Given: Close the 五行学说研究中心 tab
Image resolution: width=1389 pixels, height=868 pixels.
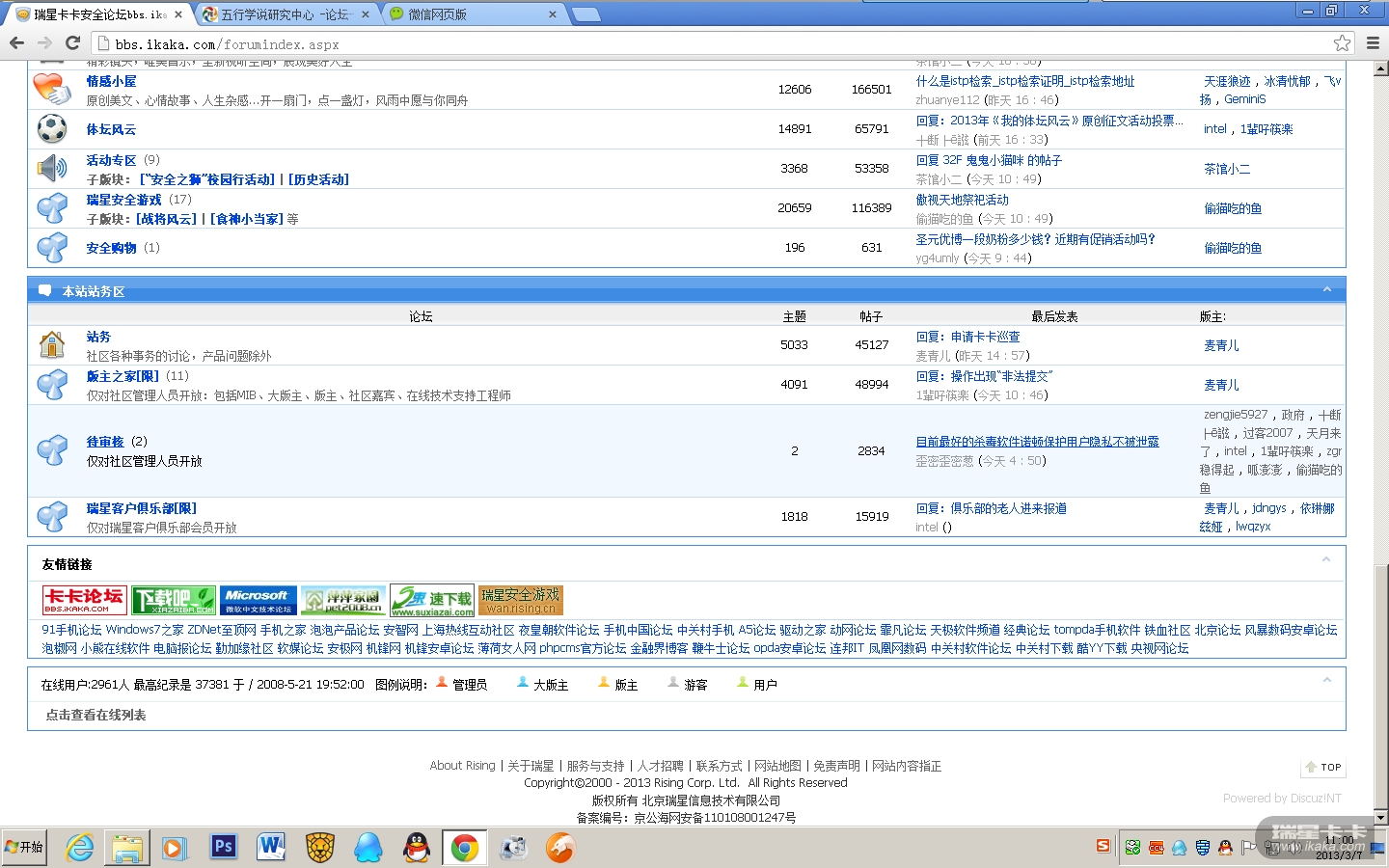Looking at the screenshot, I should [366, 14].
